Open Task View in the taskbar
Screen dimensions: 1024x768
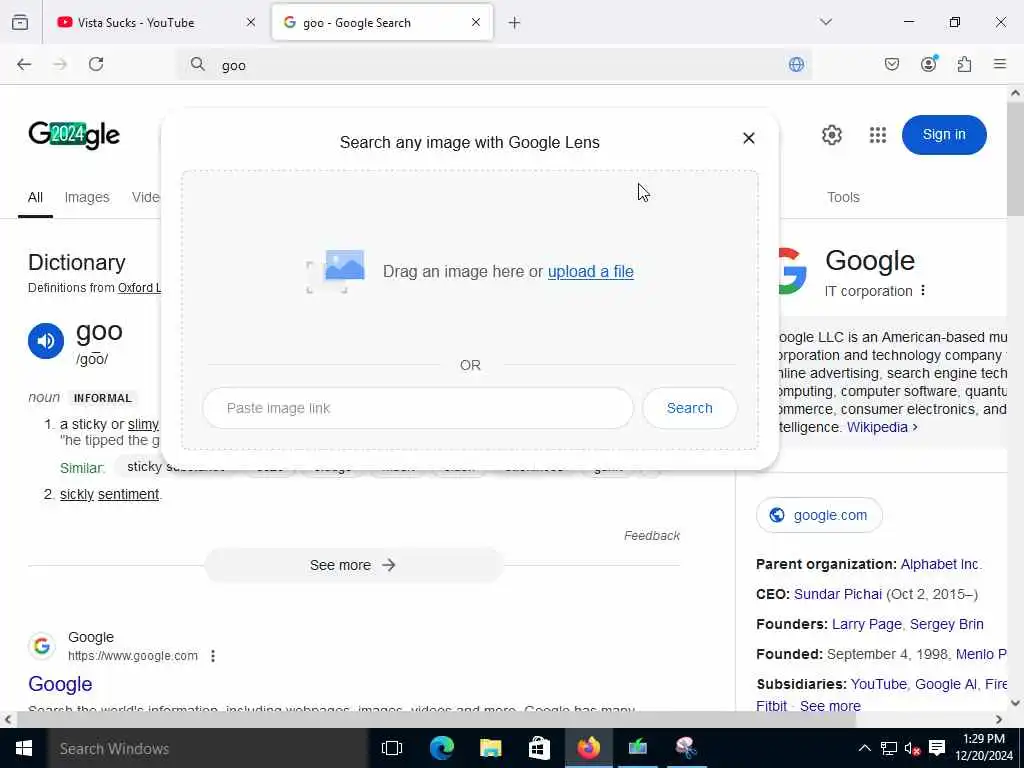392,748
